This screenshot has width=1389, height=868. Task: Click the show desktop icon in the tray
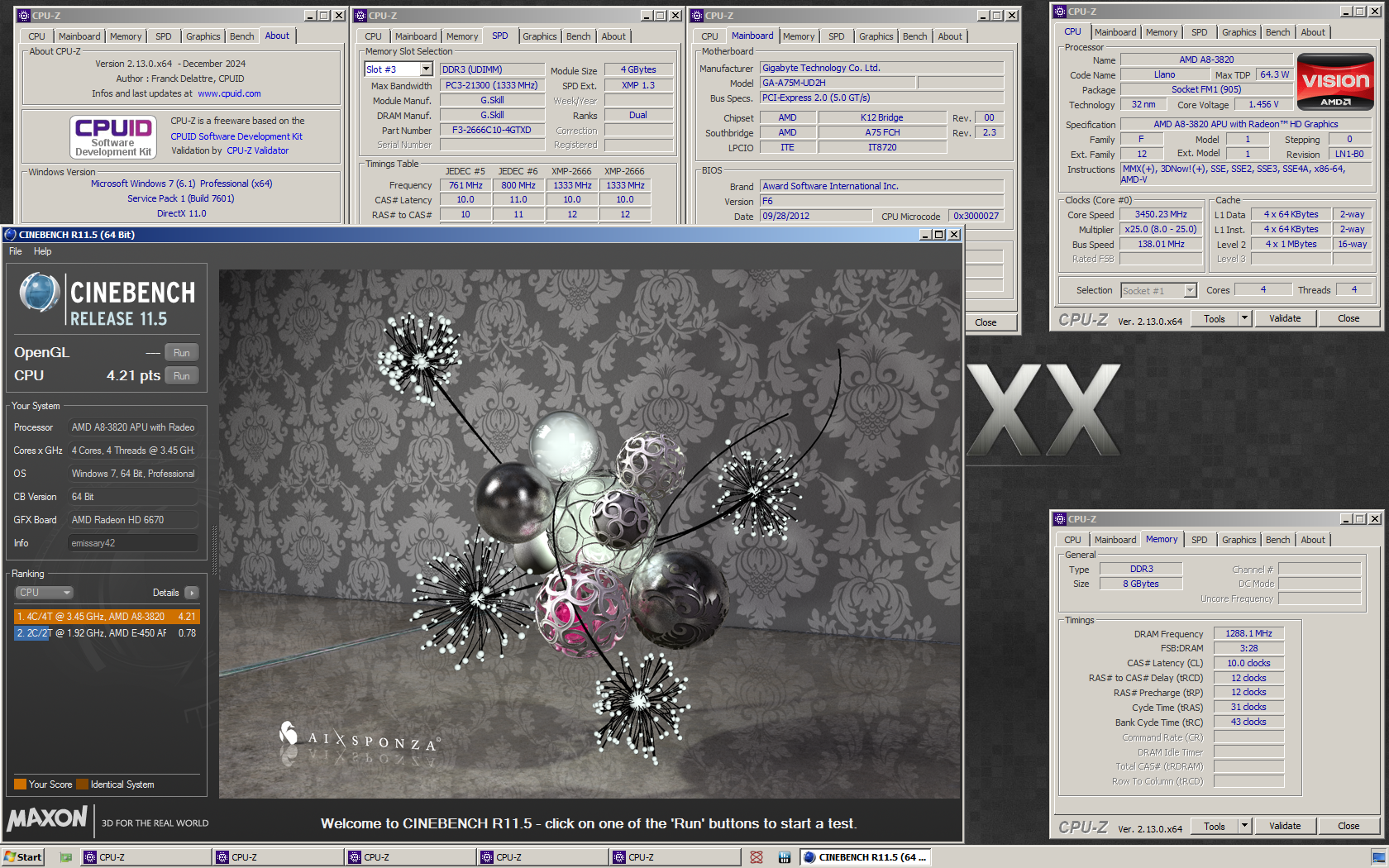click(1379, 857)
